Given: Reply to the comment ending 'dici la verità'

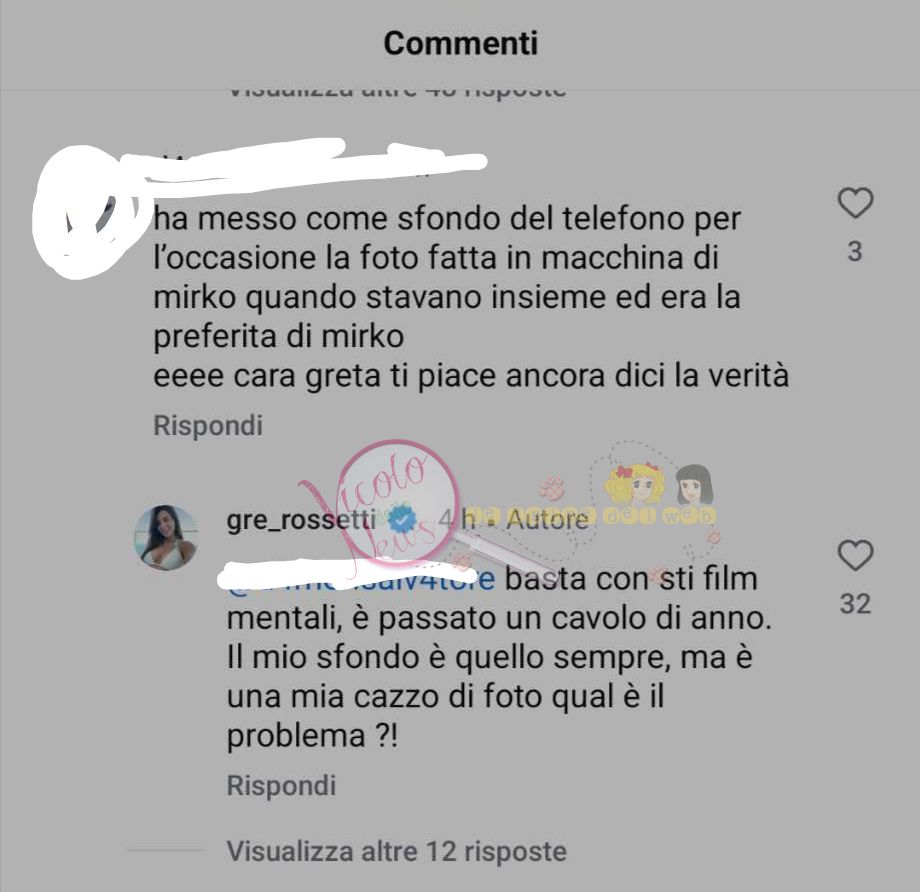Looking at the screenshot, I should 208,425.
